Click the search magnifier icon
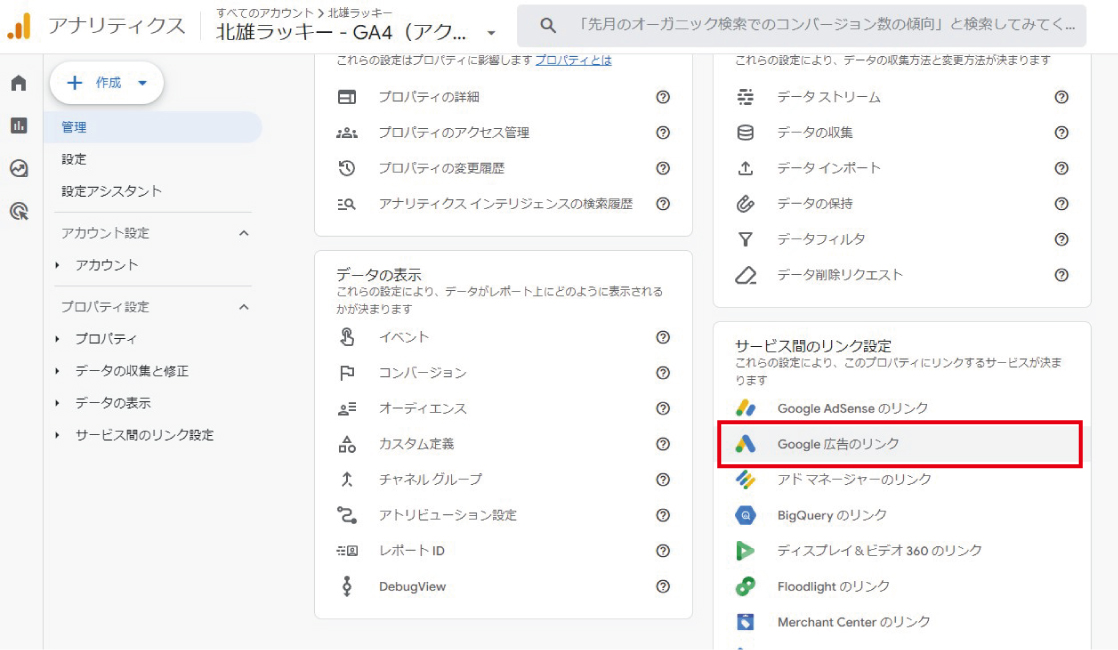 pyautogui.click(x=548, y=26)
